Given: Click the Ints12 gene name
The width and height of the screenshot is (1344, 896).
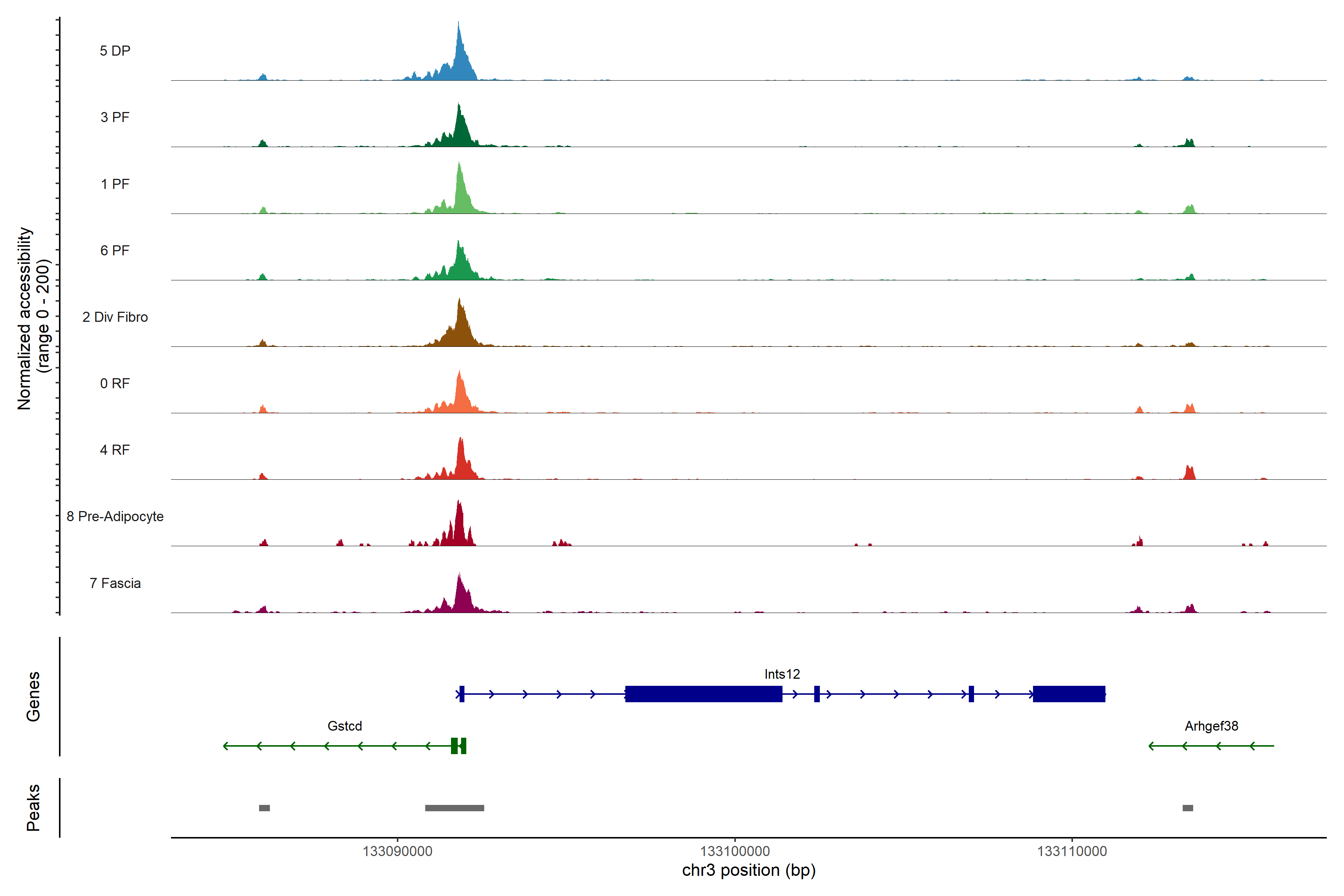Looking at the screenshot, I should [782, 674].
